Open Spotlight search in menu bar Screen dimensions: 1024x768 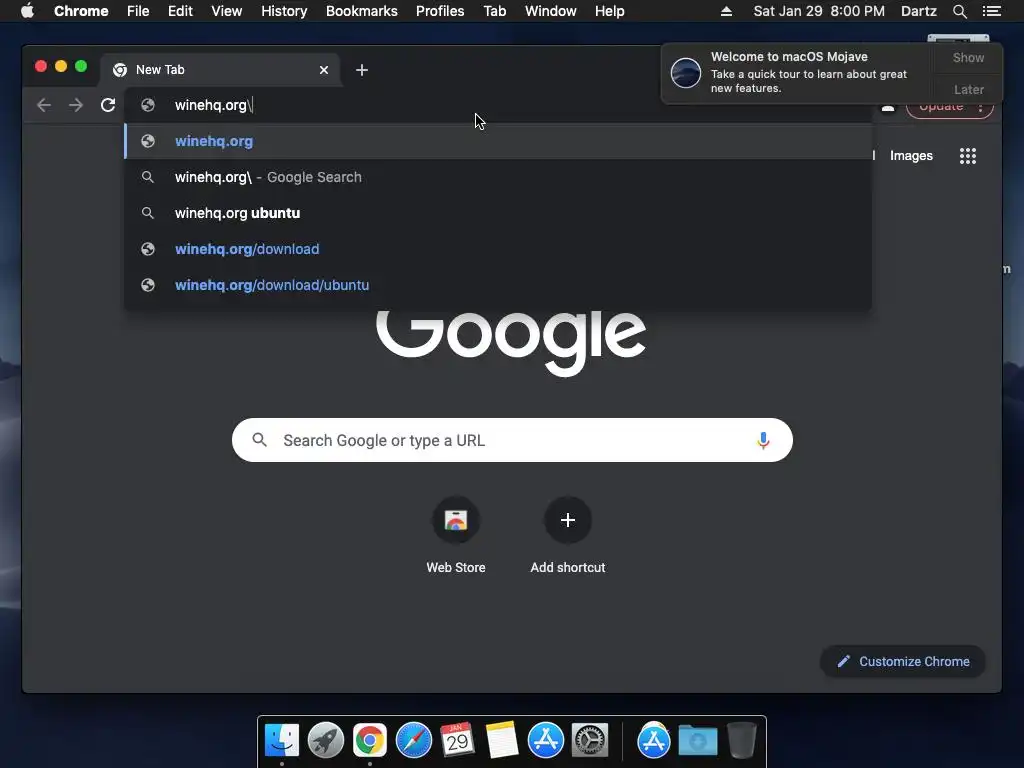tap(959, 11)
